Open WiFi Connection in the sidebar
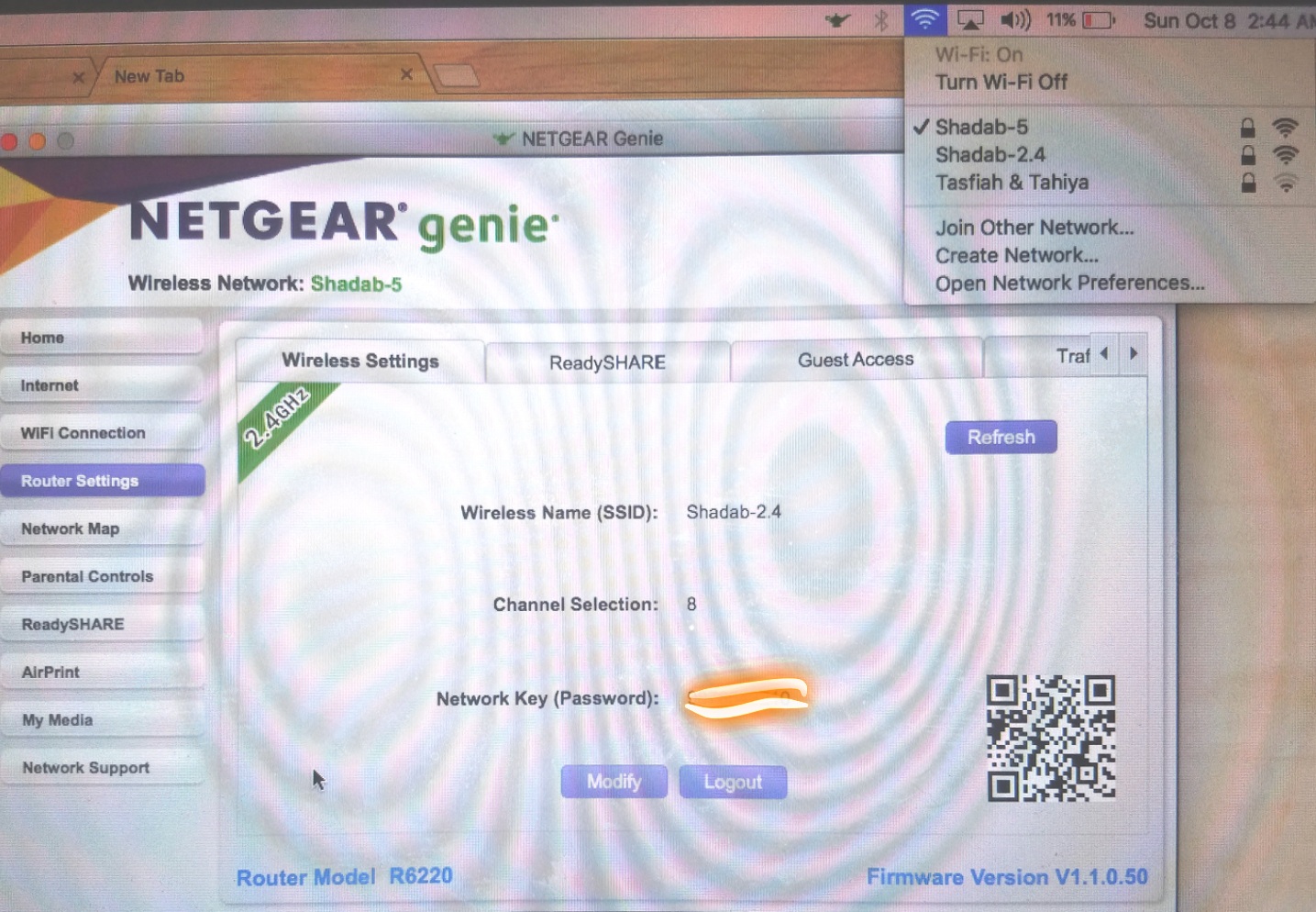Image resolution: width=1316 pixels, height=912 pixels. tap(102, 433)
